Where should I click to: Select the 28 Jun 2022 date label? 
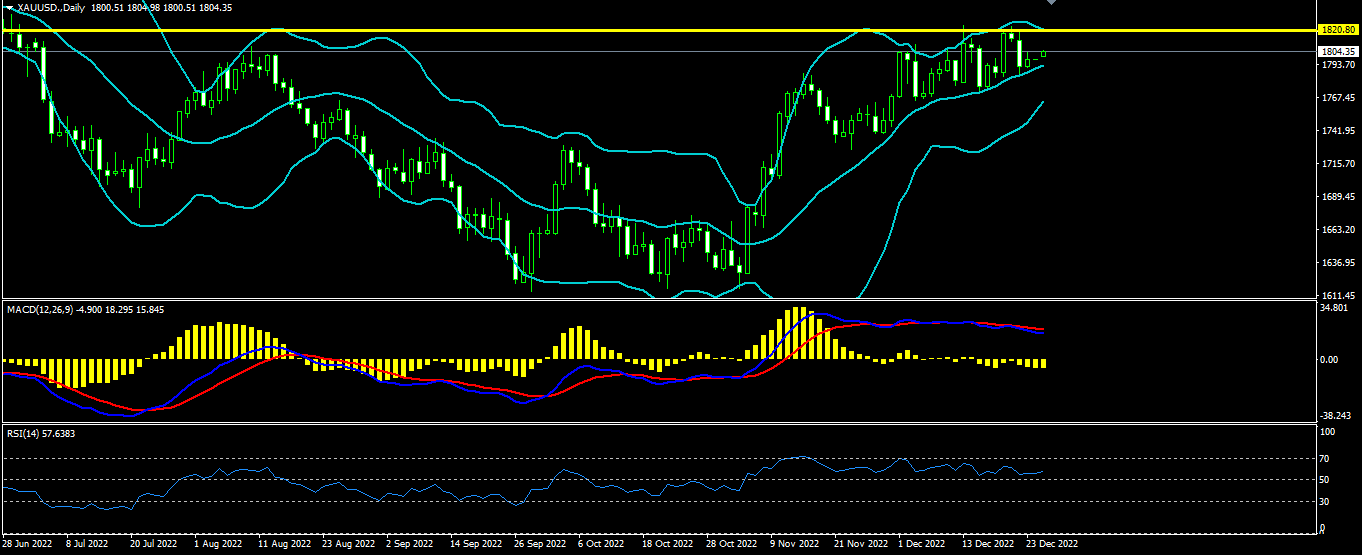26,545
